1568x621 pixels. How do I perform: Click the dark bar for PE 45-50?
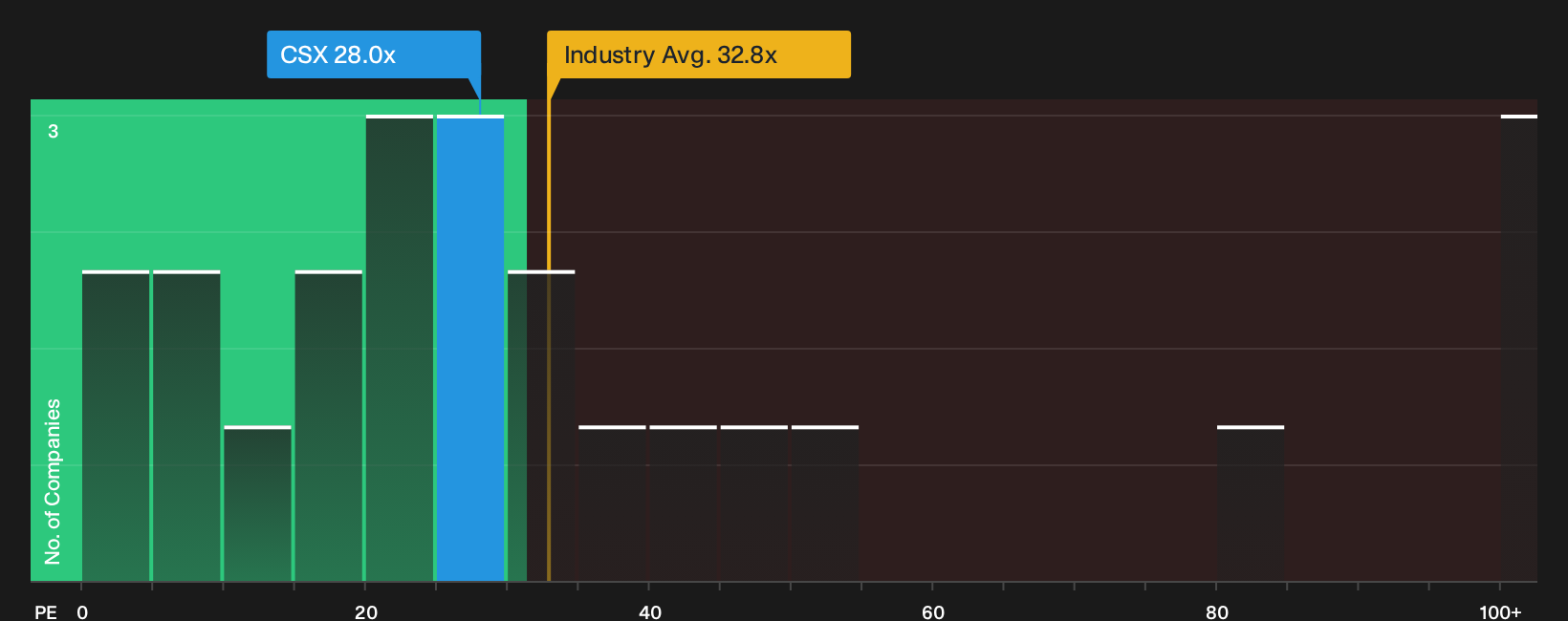[754, 503]
